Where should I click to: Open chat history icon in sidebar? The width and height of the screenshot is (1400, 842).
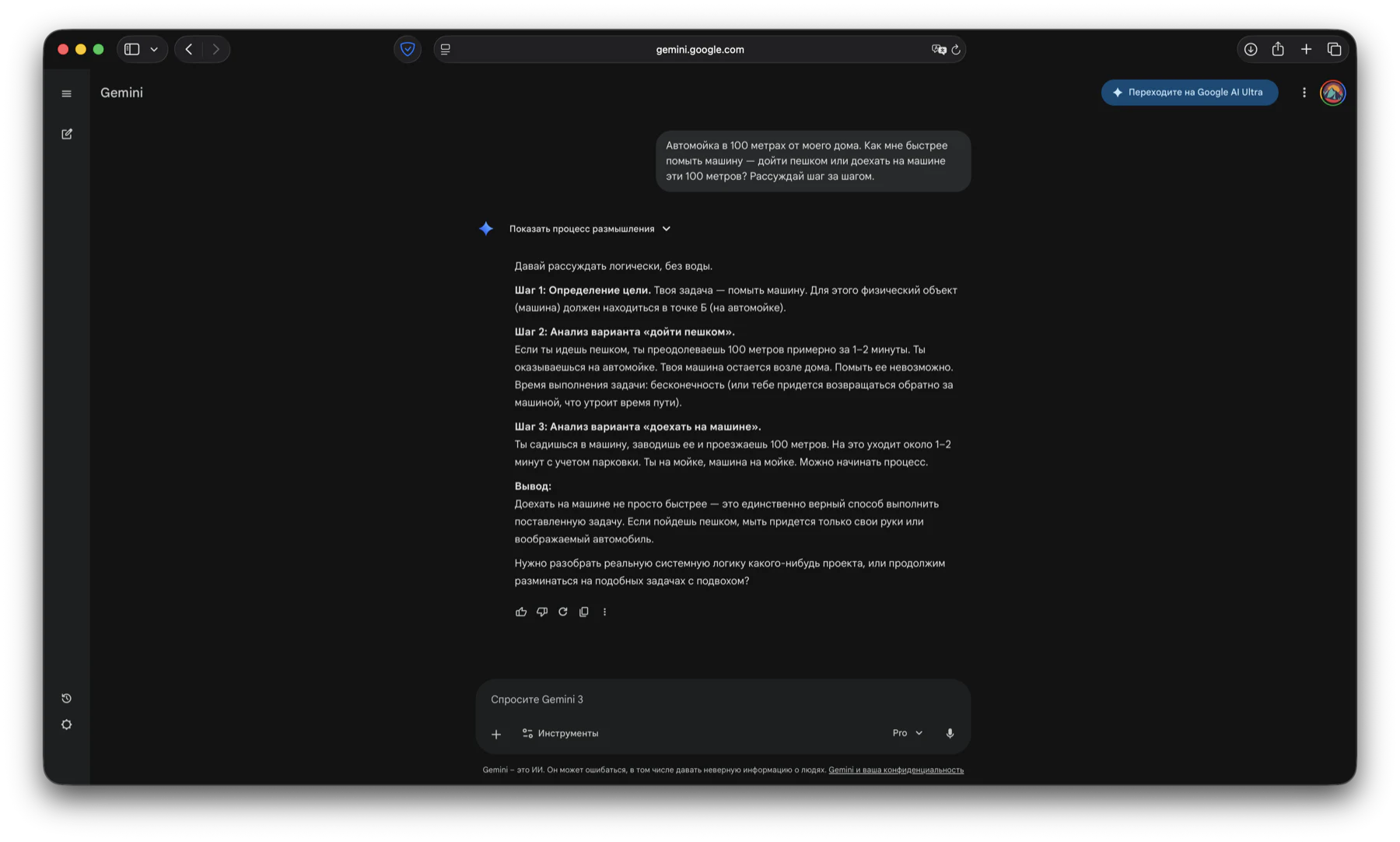[67, 698]
